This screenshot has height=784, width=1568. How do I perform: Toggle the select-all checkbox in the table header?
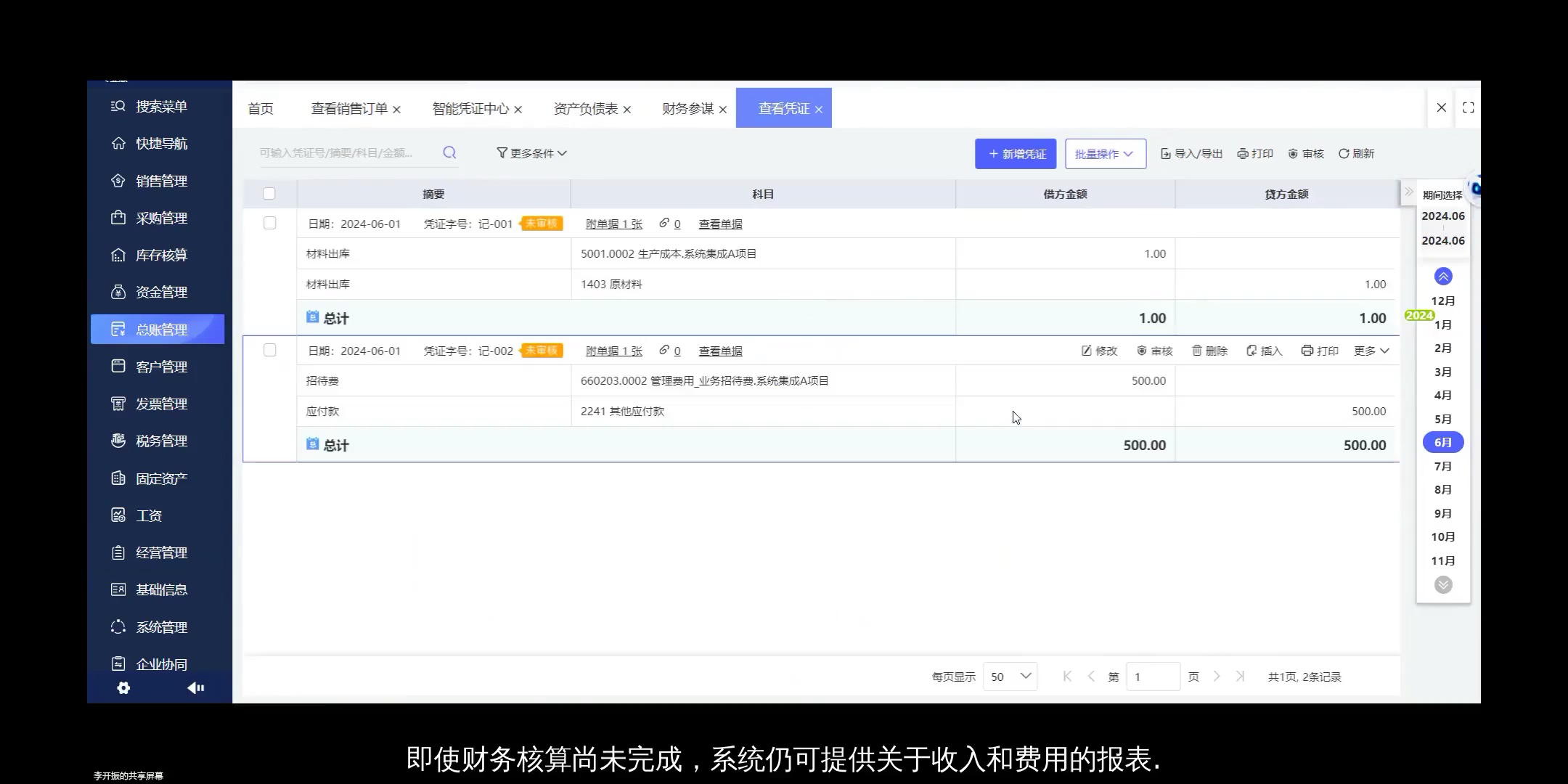click(269, 194)
